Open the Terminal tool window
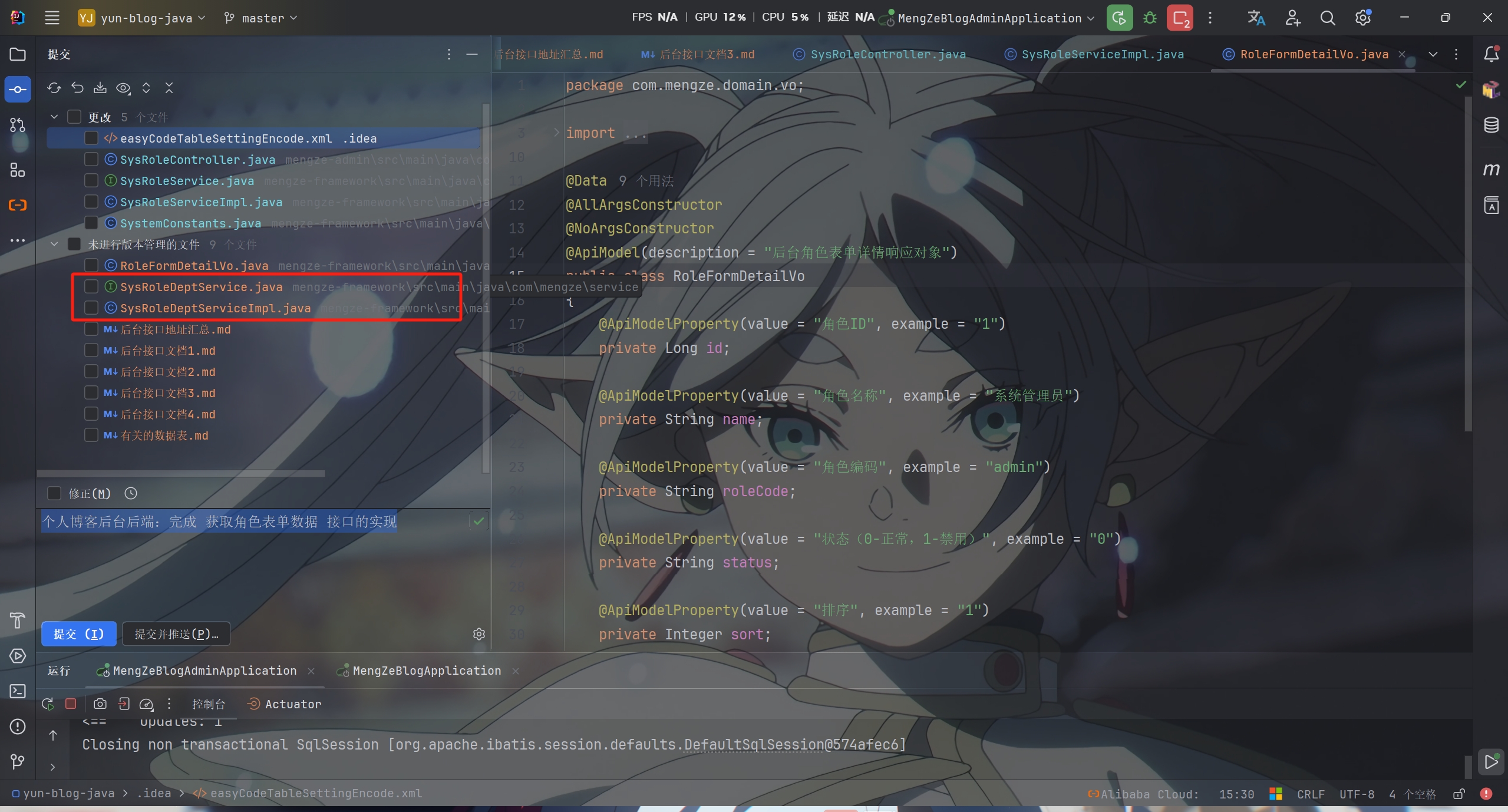This screenshot has width=1508, height=812. click(18, 691)
